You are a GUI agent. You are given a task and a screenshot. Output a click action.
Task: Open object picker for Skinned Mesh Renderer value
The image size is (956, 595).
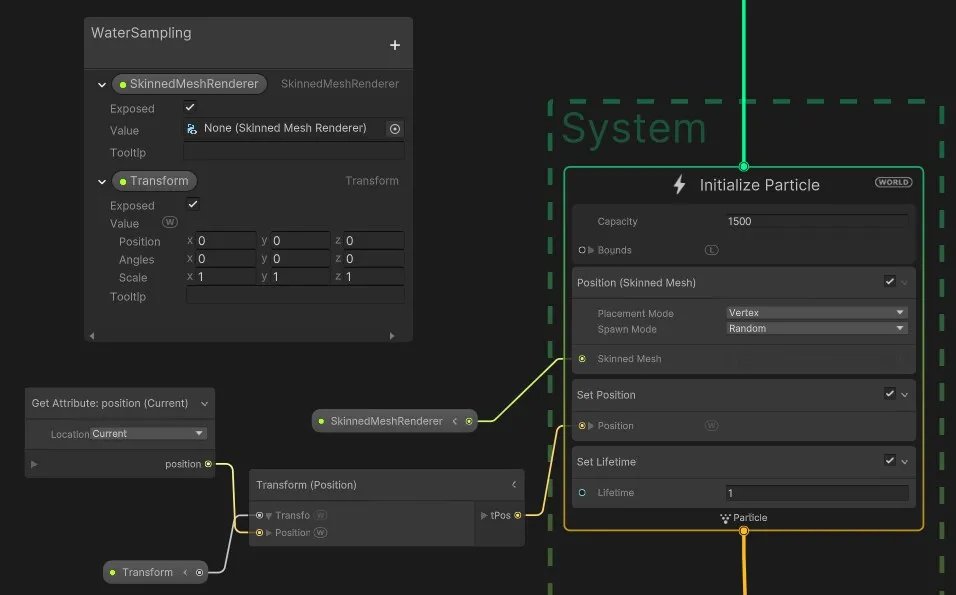[394, 129]
